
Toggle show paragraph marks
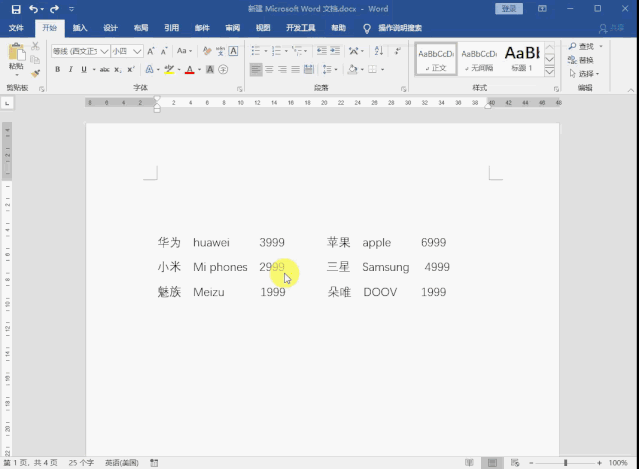coord(397,51)
